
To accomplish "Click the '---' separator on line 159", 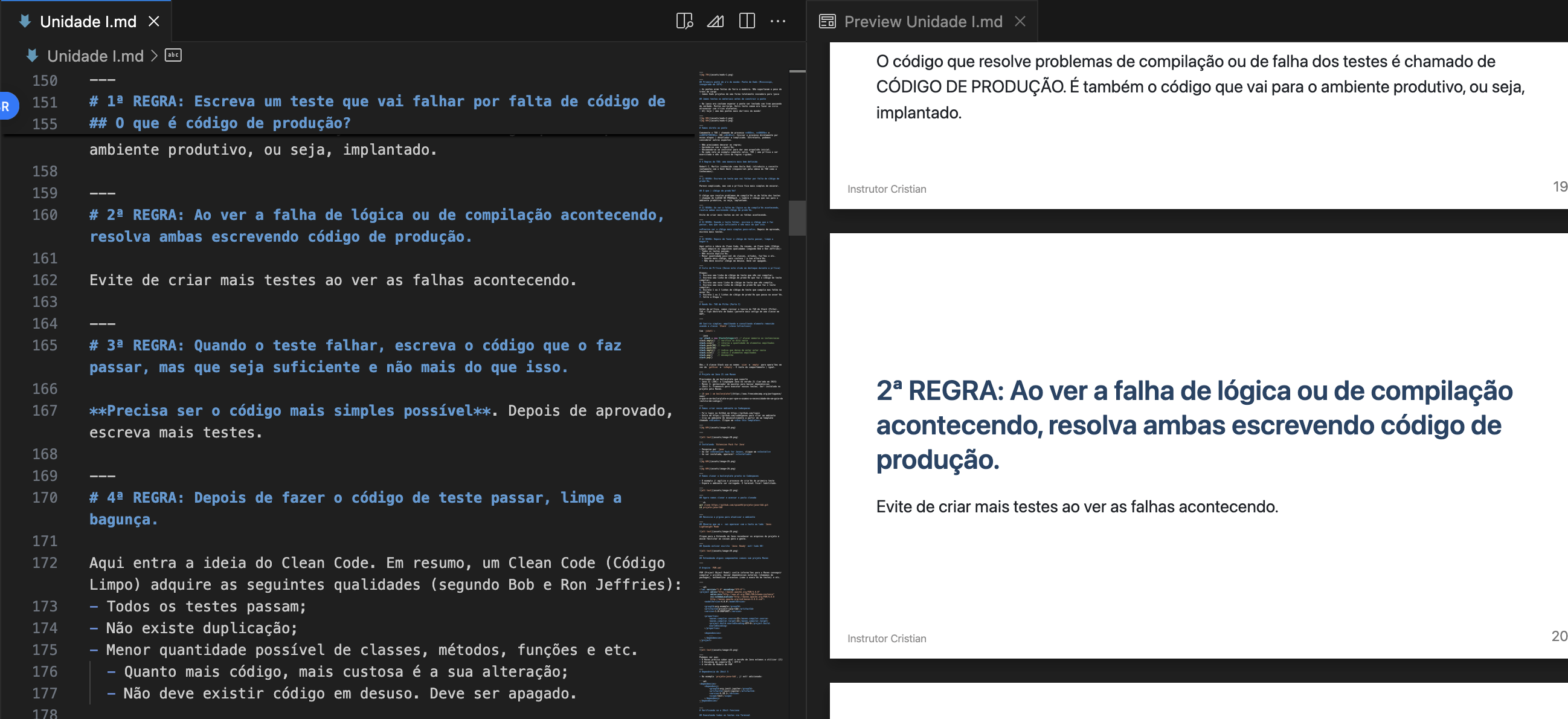I will (102, 193).
